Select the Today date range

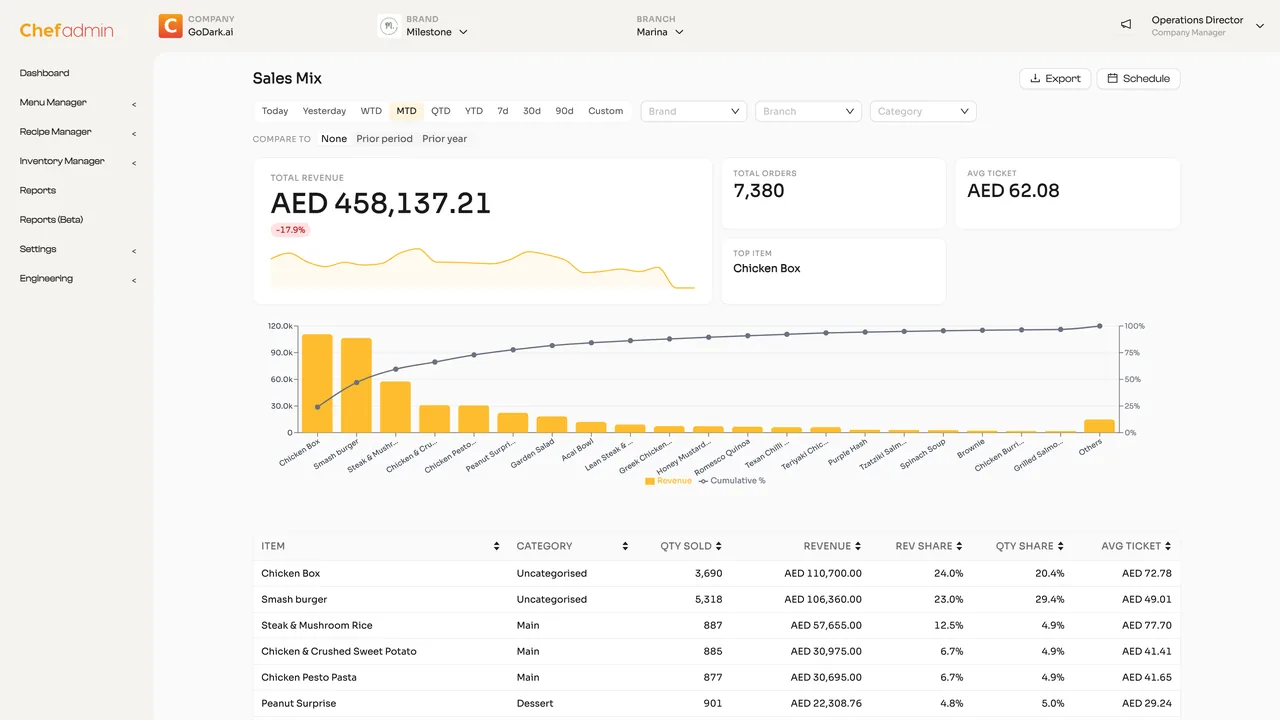275,111
